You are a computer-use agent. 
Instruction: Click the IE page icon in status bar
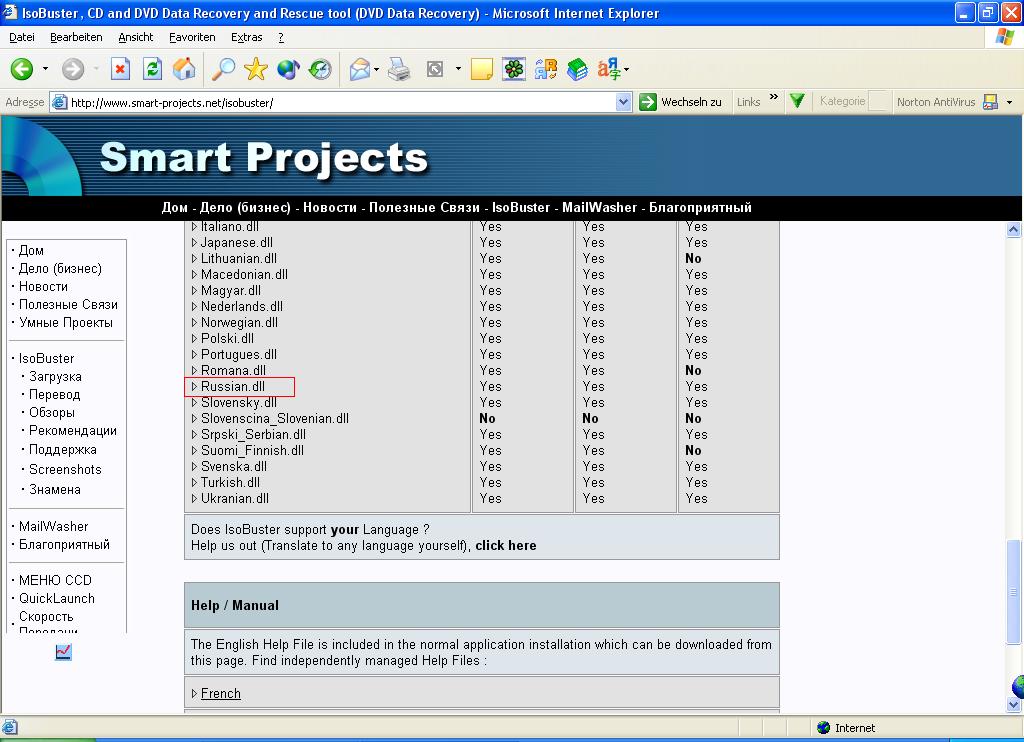[x=10, y=727]
